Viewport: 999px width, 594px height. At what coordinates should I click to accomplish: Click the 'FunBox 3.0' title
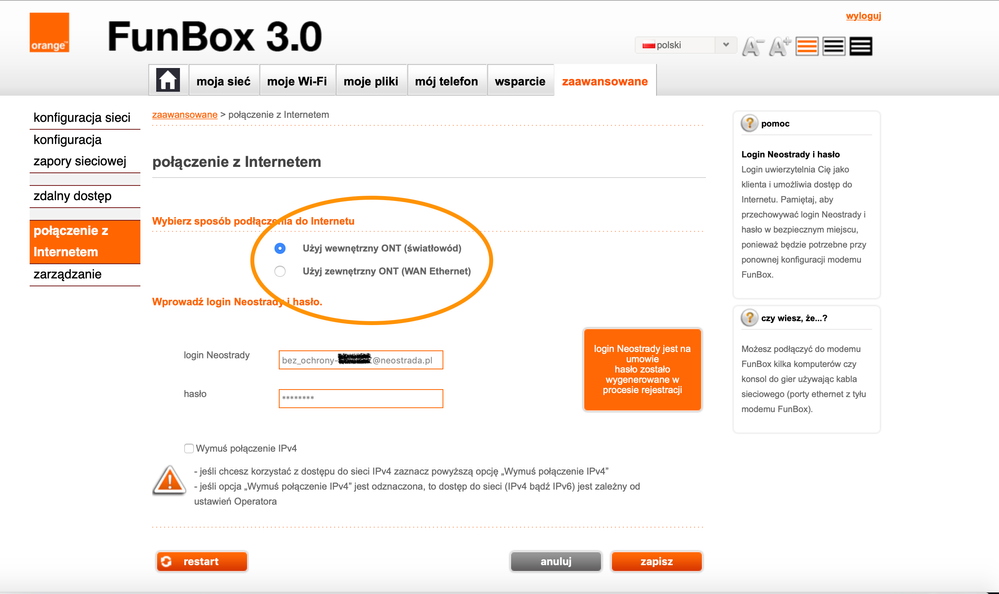(215, 36)
